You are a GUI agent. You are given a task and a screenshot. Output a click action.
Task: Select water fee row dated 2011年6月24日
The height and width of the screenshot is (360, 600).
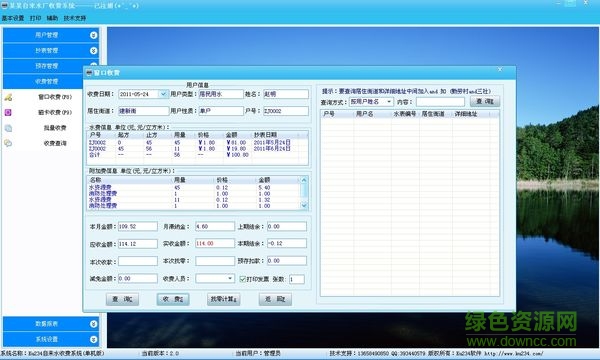(x=197, y=148)
